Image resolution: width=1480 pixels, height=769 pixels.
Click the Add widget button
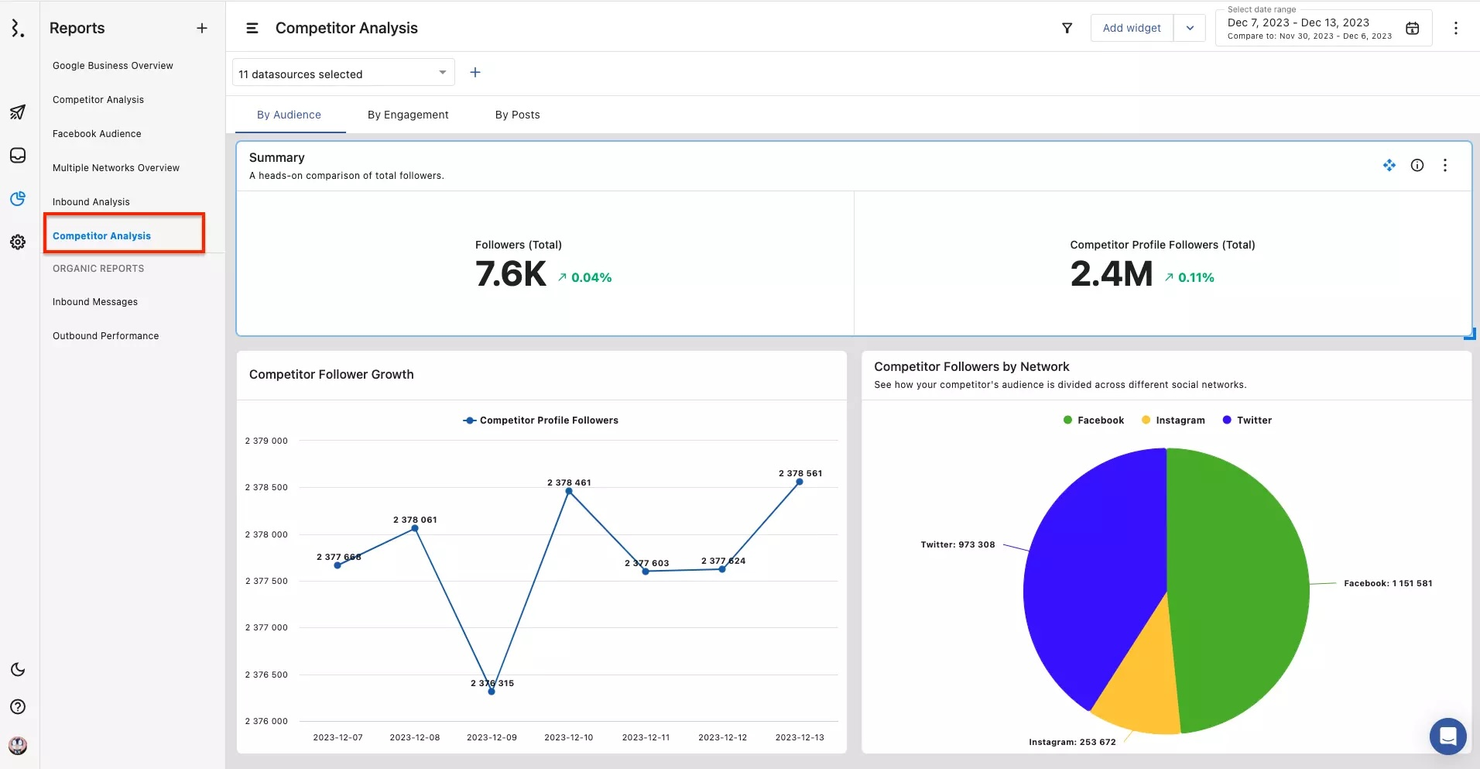pyautogui.click(x=1131, y=27)
